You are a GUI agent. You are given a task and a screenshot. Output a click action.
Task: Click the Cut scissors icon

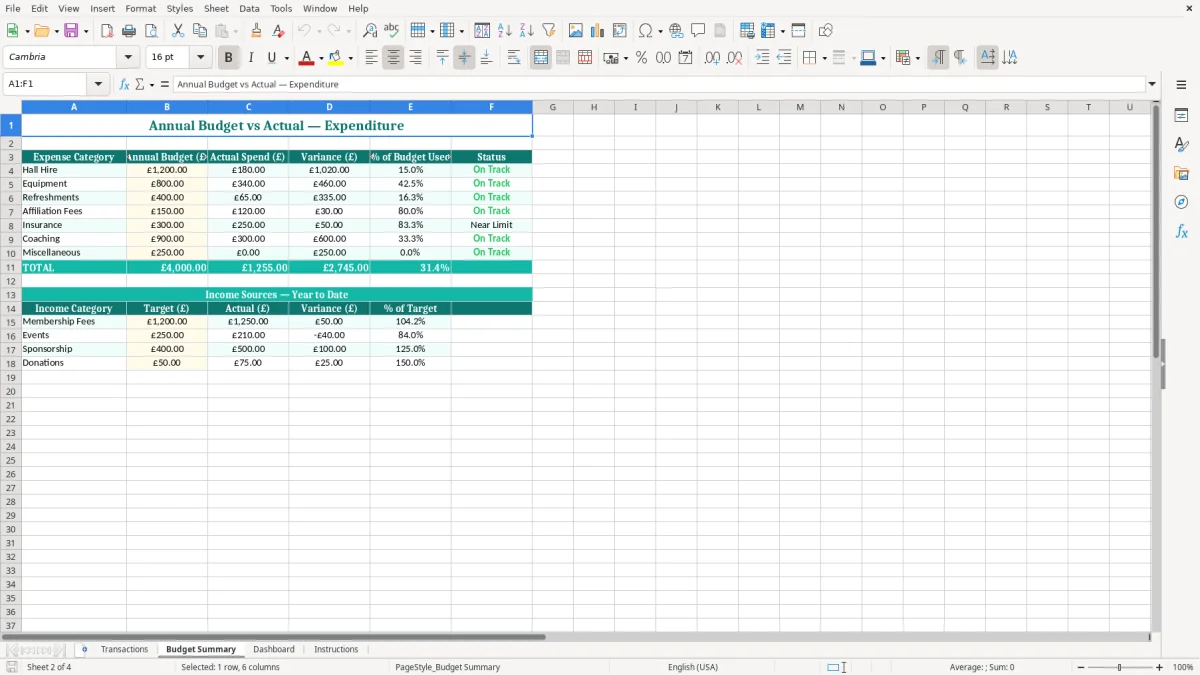click(x=178, y=31)
